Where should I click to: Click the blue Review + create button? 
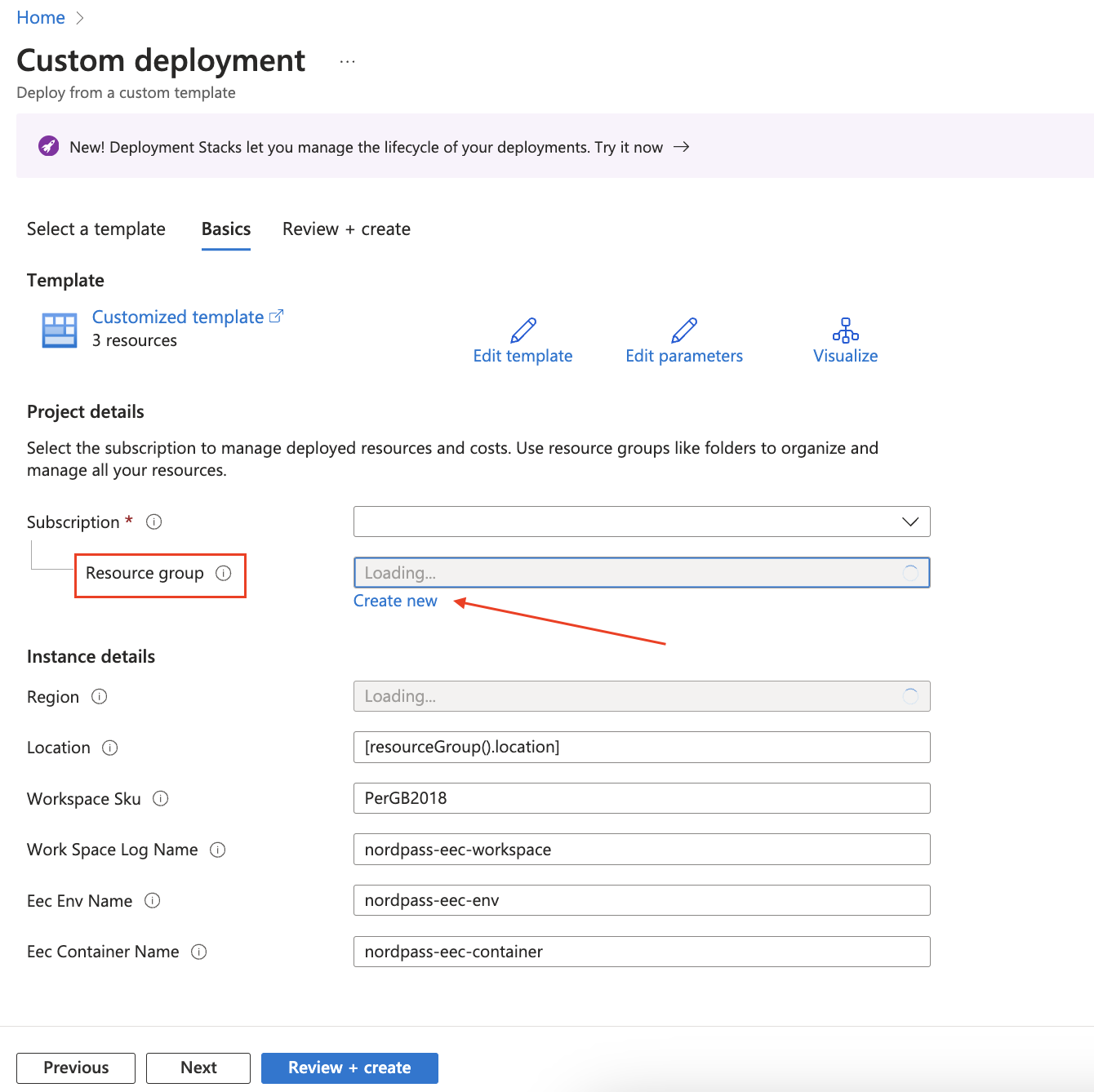[x=349, y=1068]
